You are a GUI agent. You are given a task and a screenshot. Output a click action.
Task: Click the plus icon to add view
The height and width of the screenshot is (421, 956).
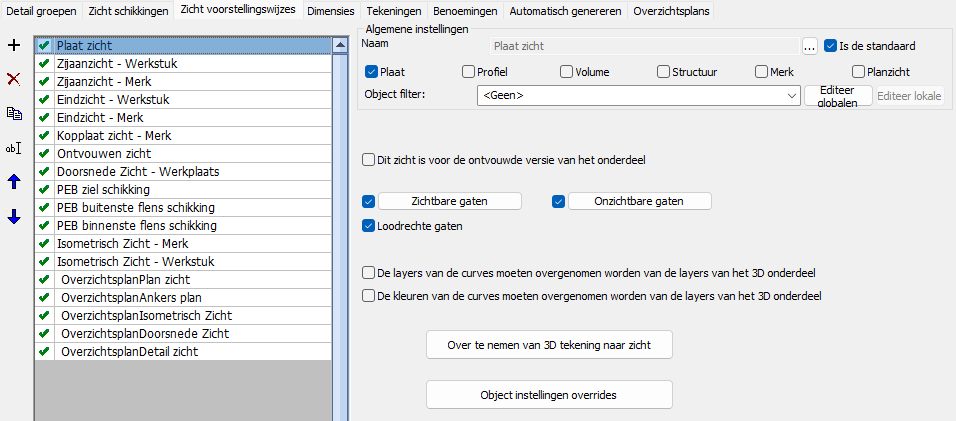(x=13, y=46)
